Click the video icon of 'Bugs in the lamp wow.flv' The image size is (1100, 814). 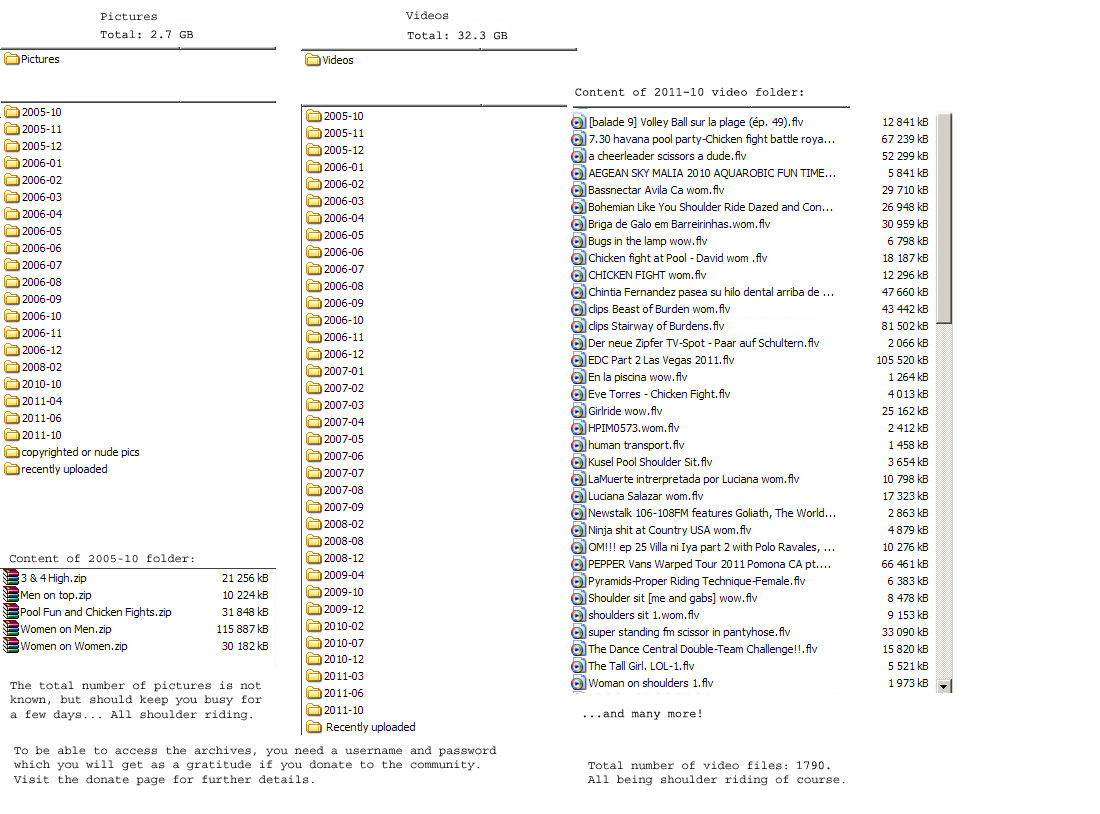(x=578, y=241)
